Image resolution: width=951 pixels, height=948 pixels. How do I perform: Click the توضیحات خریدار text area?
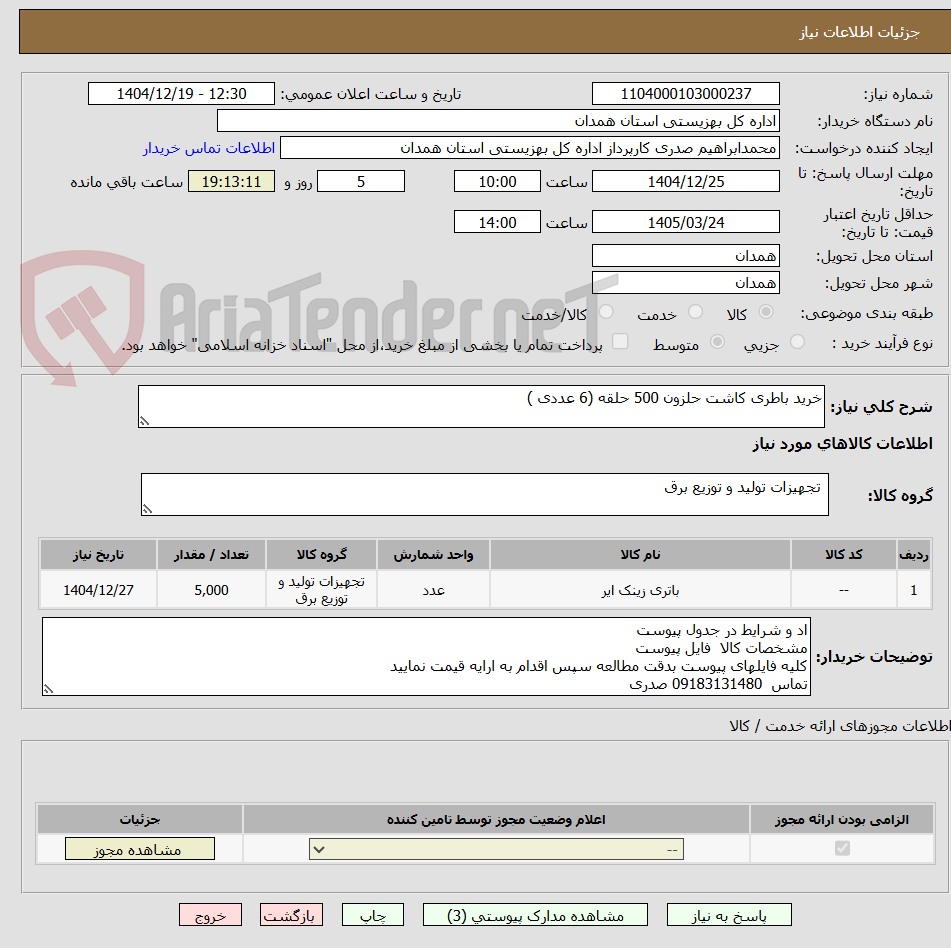[426, 656]
